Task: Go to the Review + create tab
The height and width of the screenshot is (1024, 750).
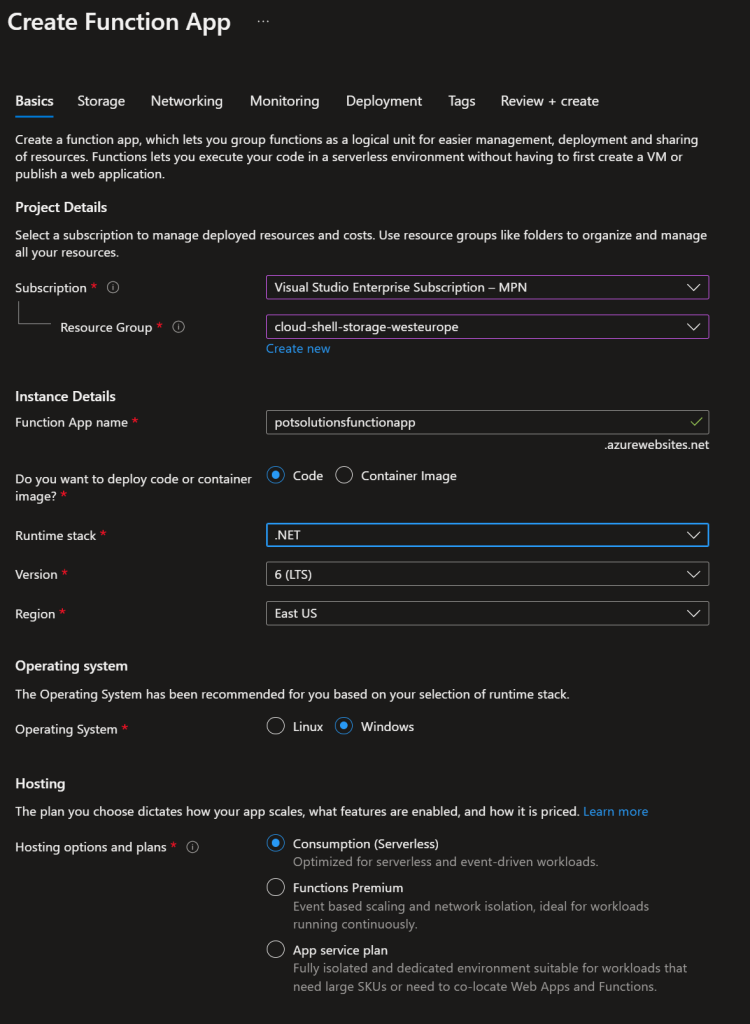Action: (x=549, y=101)
